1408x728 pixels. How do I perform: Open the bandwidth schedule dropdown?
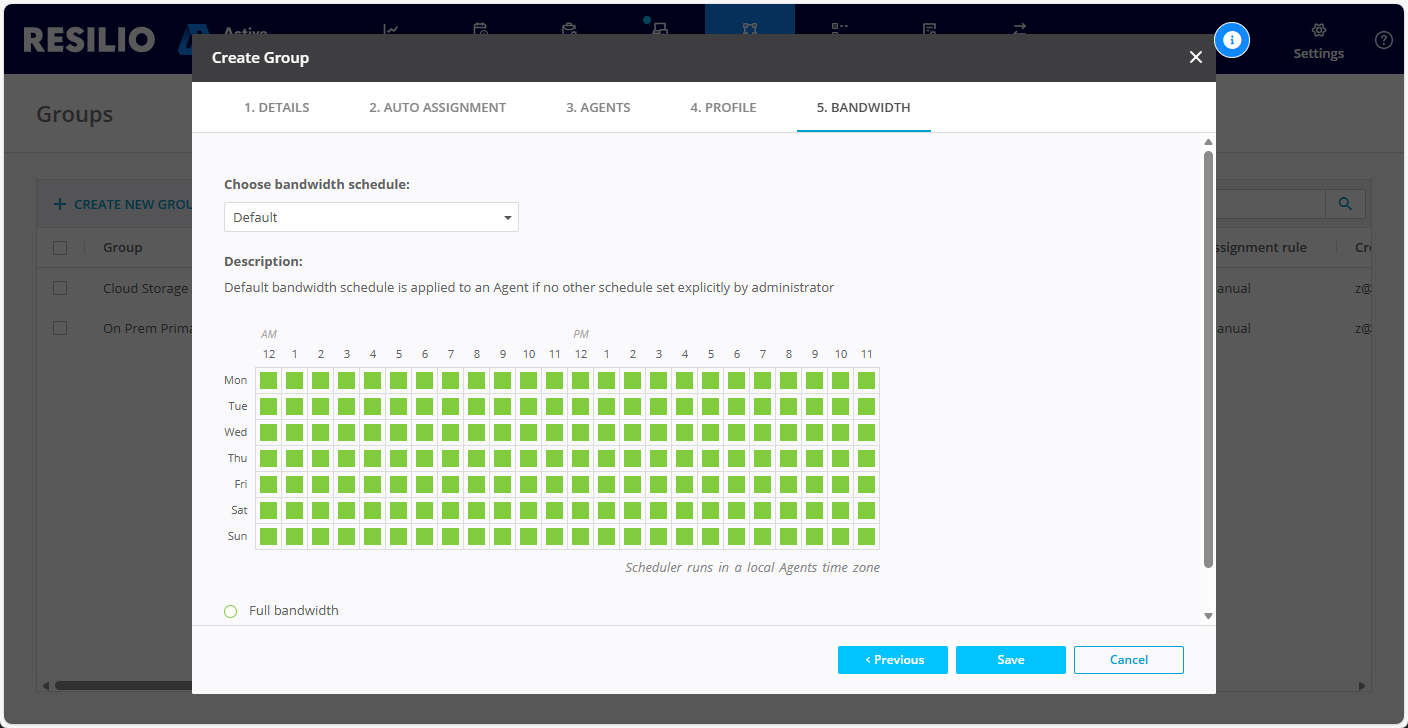pyautogui.click(x=371, y=217)
